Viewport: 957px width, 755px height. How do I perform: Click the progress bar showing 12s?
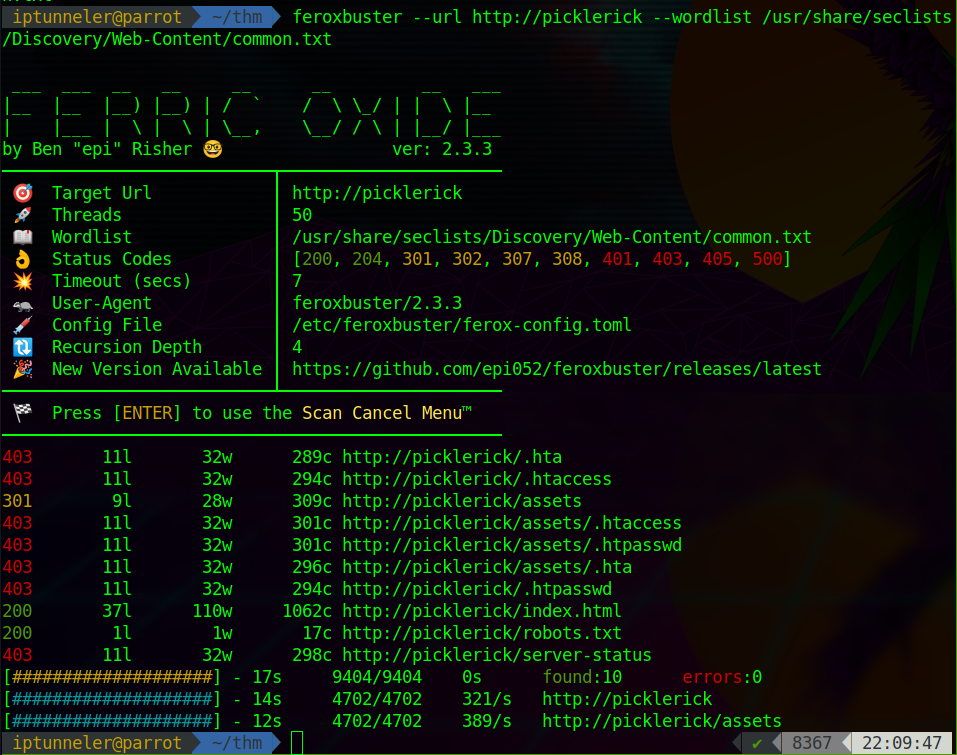point(112,721)
